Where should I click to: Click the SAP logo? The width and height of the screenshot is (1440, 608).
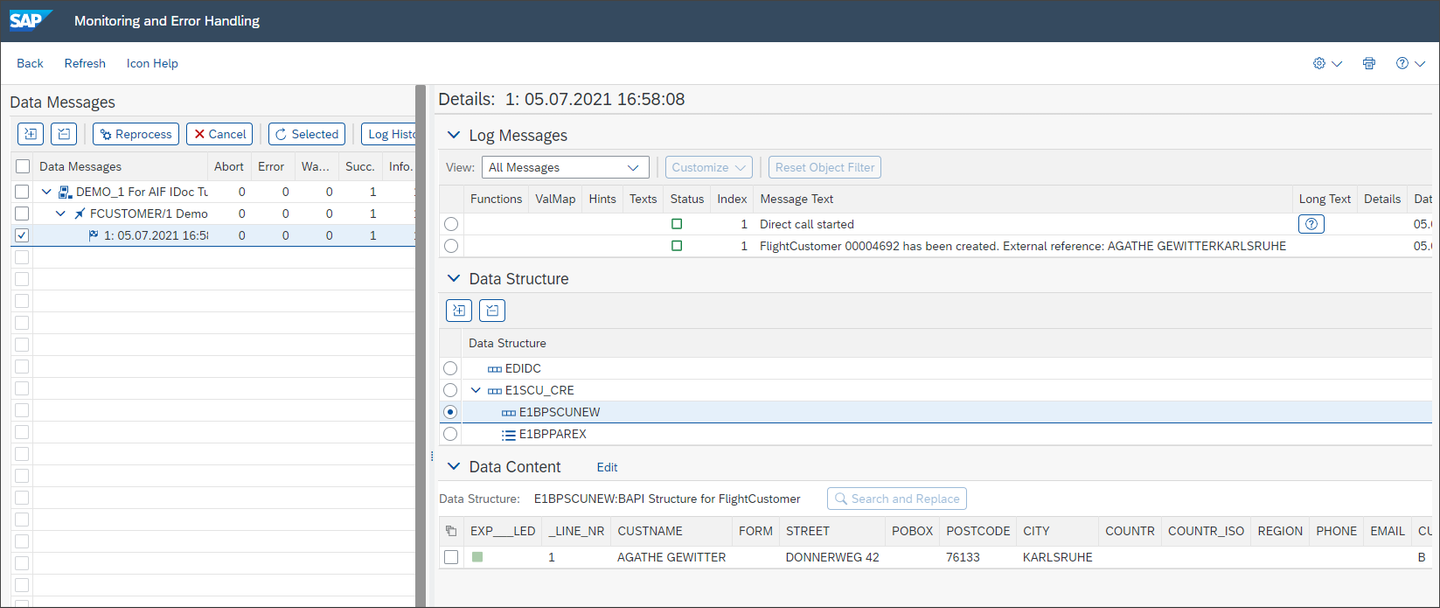(x=31, y=20)
